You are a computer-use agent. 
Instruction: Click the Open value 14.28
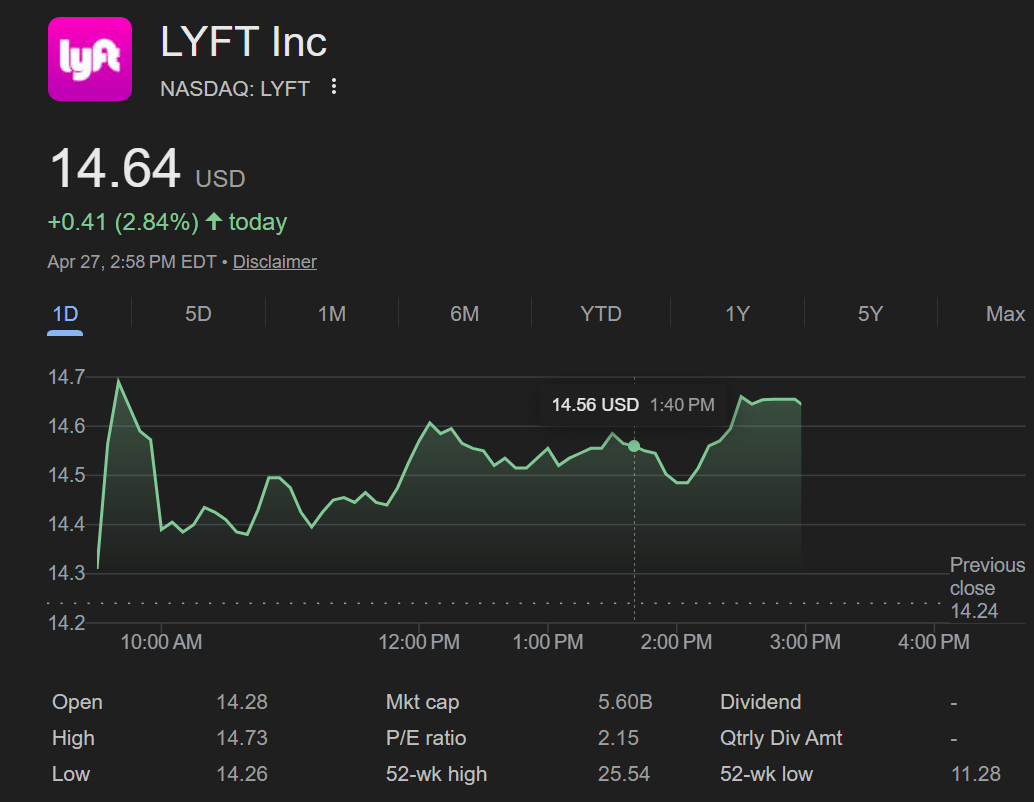[x=242, y=702]
